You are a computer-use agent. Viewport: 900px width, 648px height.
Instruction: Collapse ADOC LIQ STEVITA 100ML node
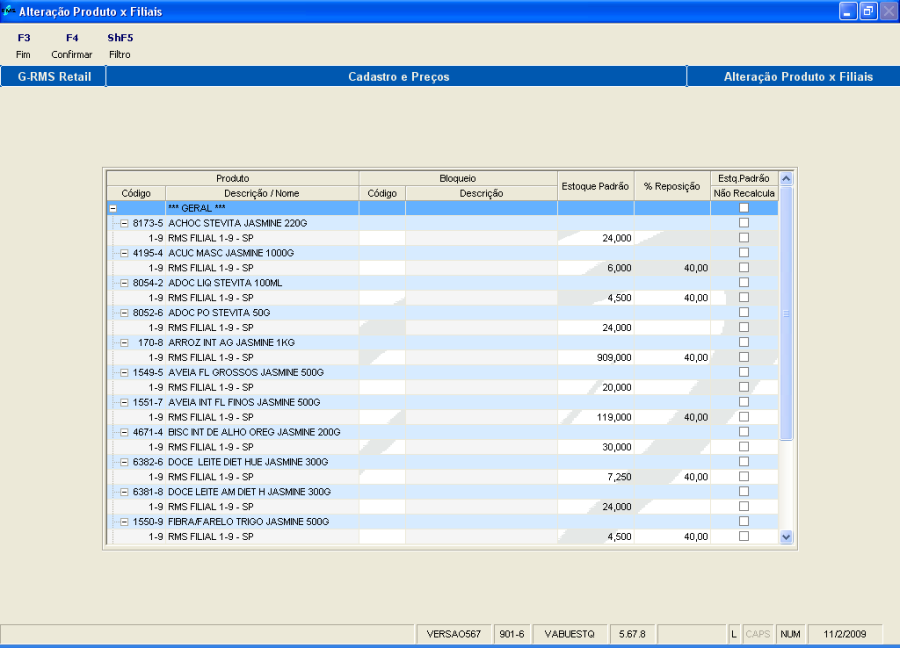pyautogui.click(x=124, y=283)
